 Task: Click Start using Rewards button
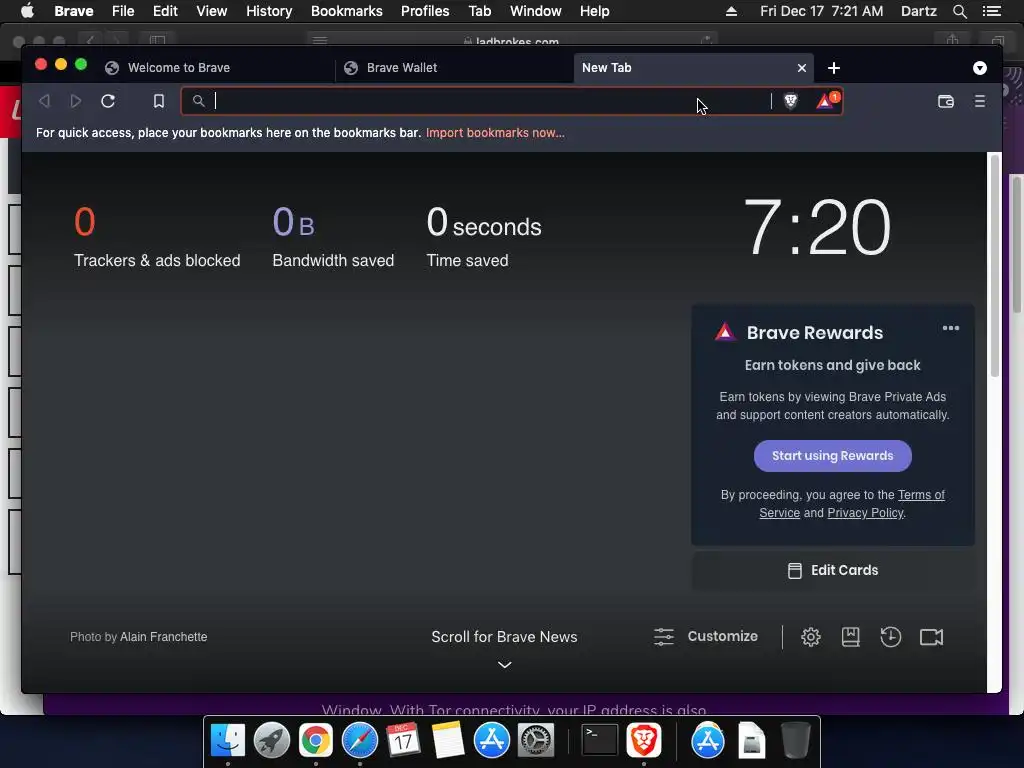pyautogui.click(x=833, y=456)
